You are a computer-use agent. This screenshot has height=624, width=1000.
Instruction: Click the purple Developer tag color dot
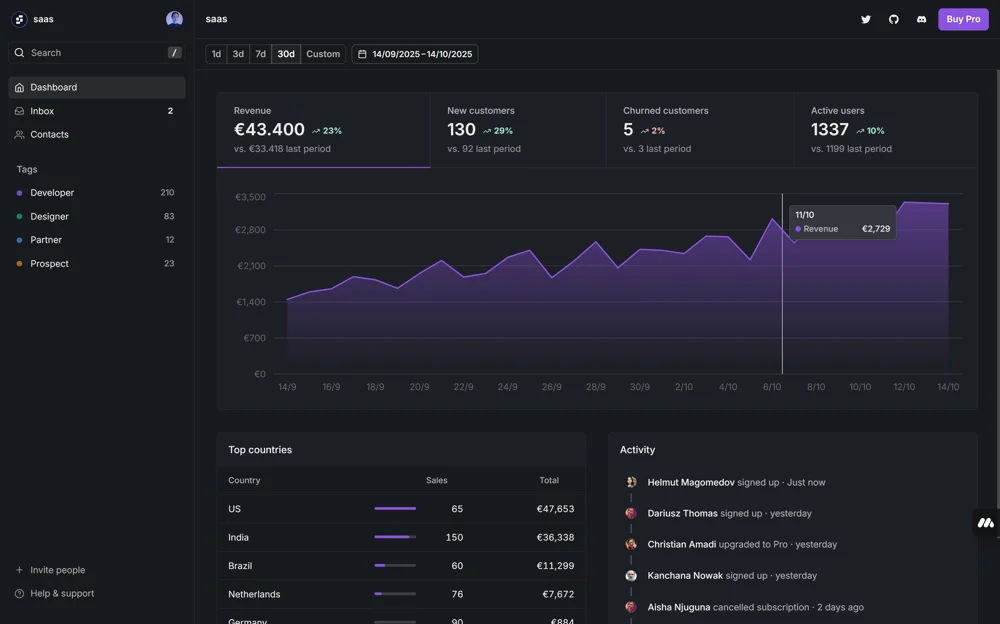point(19,193)
